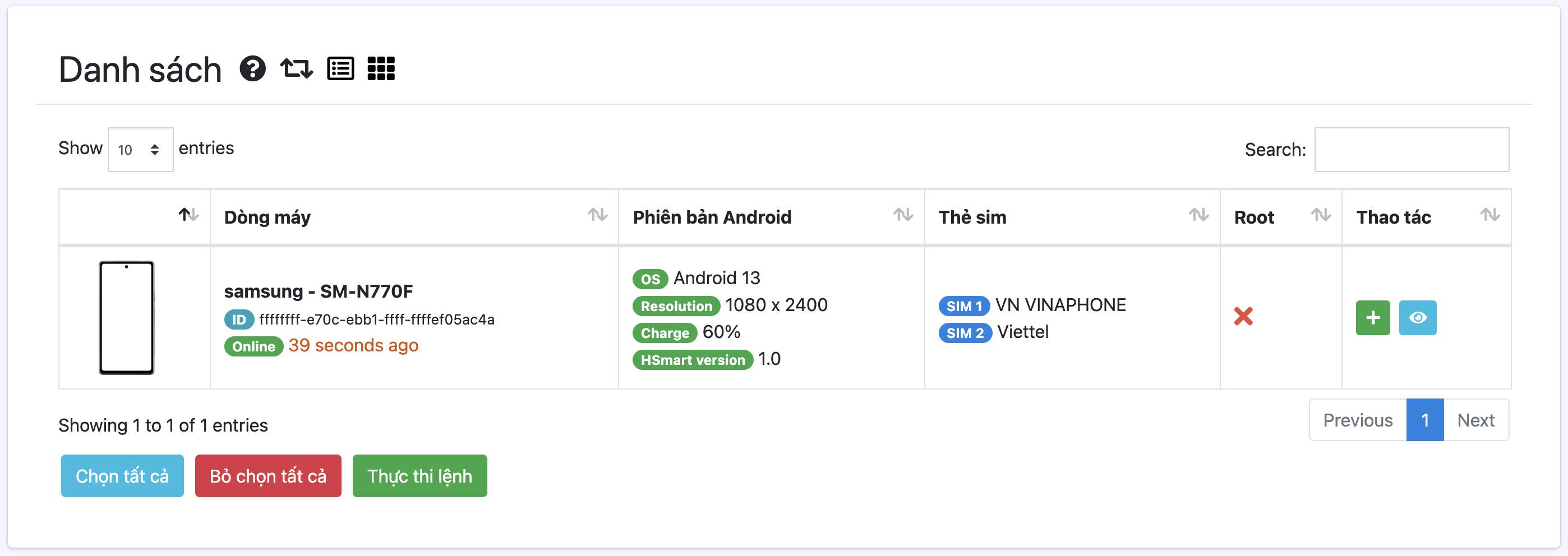1568x556 pixels.
Task: Go to page 1
Action: tap(1424, 420)
